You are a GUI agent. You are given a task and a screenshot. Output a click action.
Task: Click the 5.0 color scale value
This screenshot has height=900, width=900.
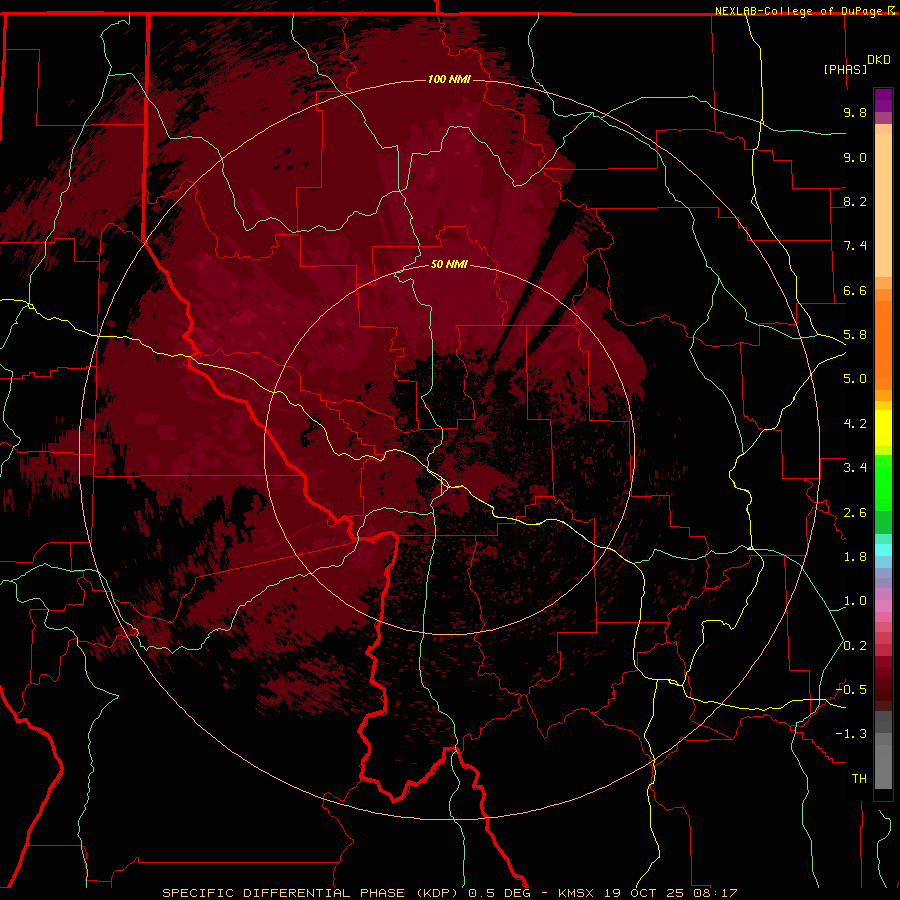[x=855, y=379]
